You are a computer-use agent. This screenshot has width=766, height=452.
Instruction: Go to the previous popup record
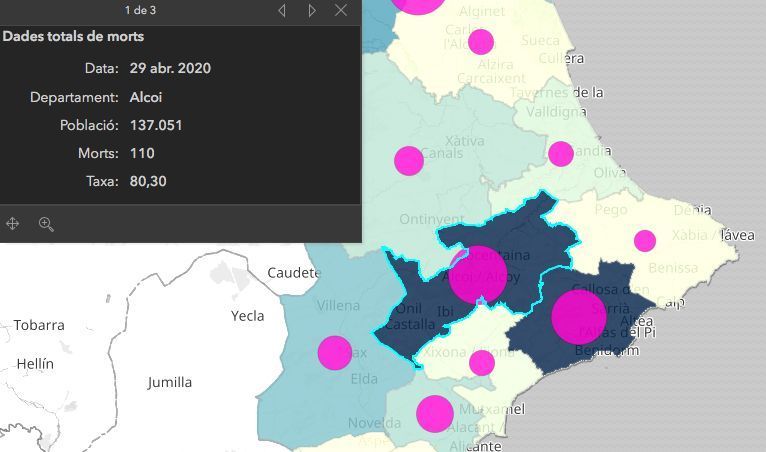[282, 10]
